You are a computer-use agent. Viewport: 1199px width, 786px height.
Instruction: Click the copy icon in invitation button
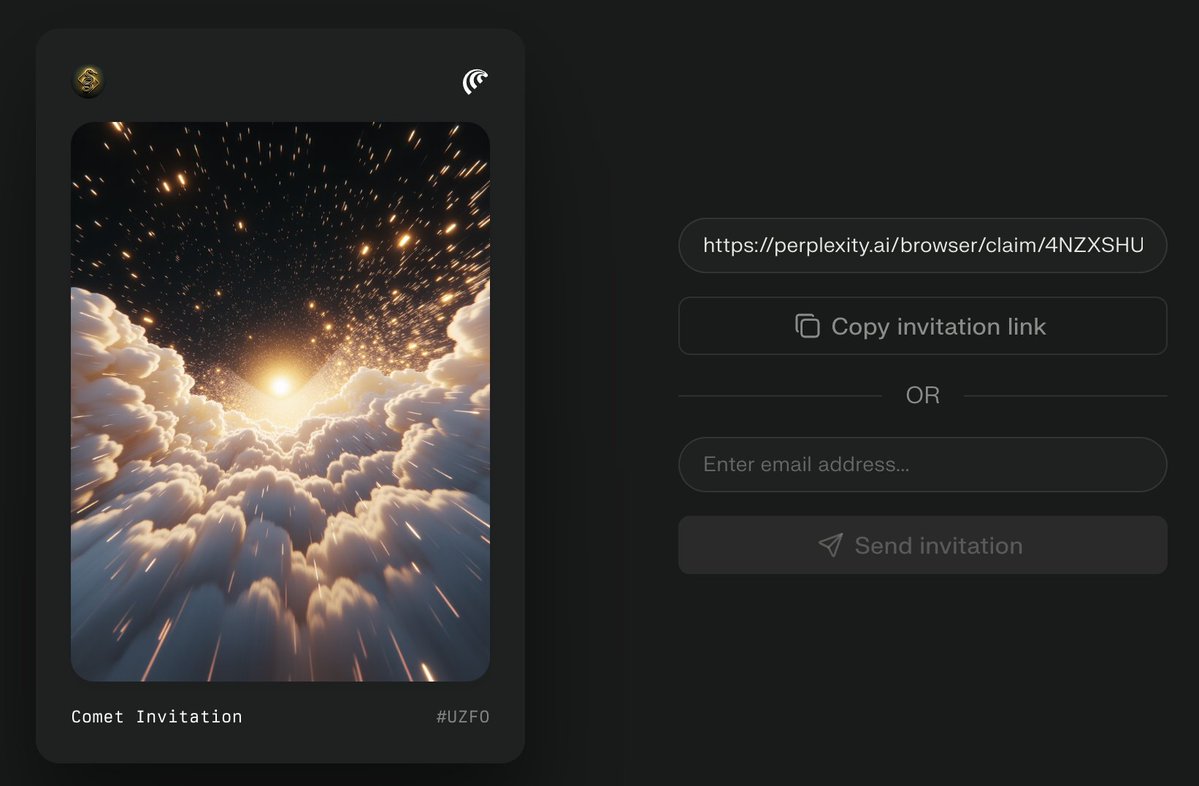(x=807, y=326)
